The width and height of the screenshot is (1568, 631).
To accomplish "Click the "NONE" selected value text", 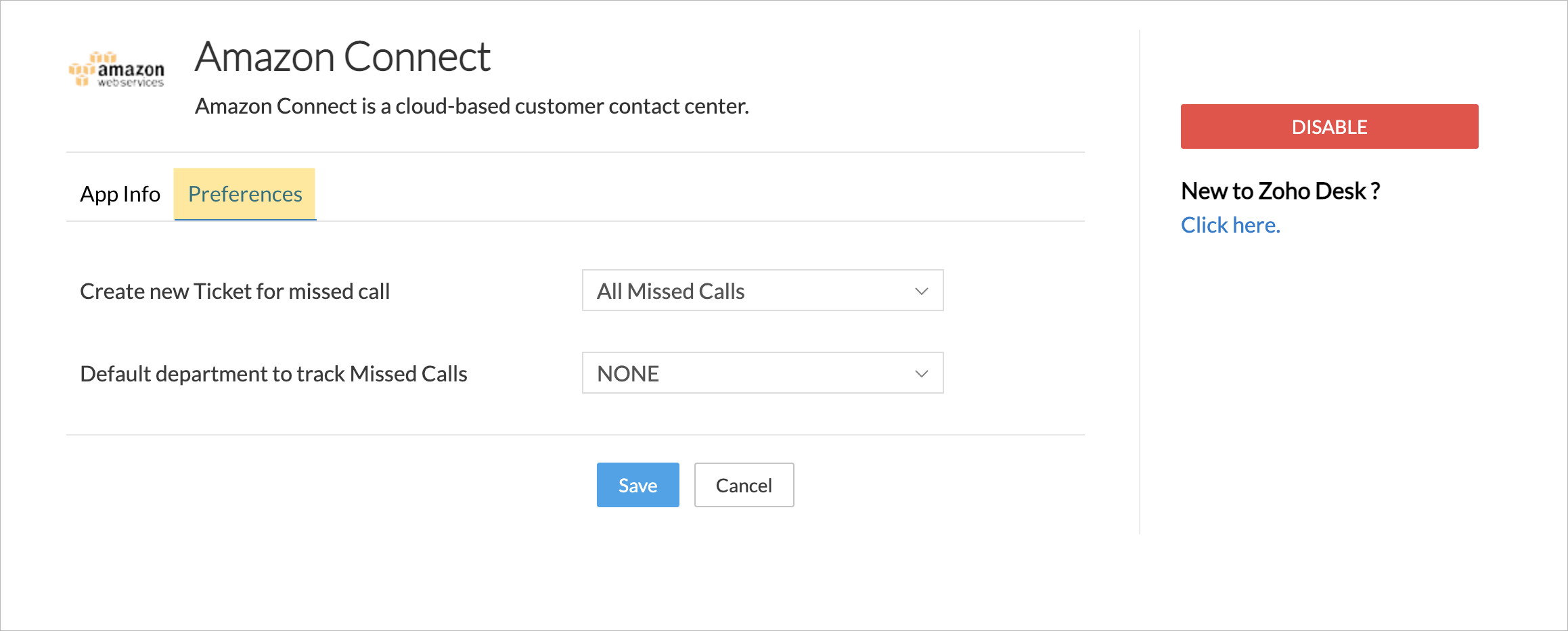I will [628, 374].
